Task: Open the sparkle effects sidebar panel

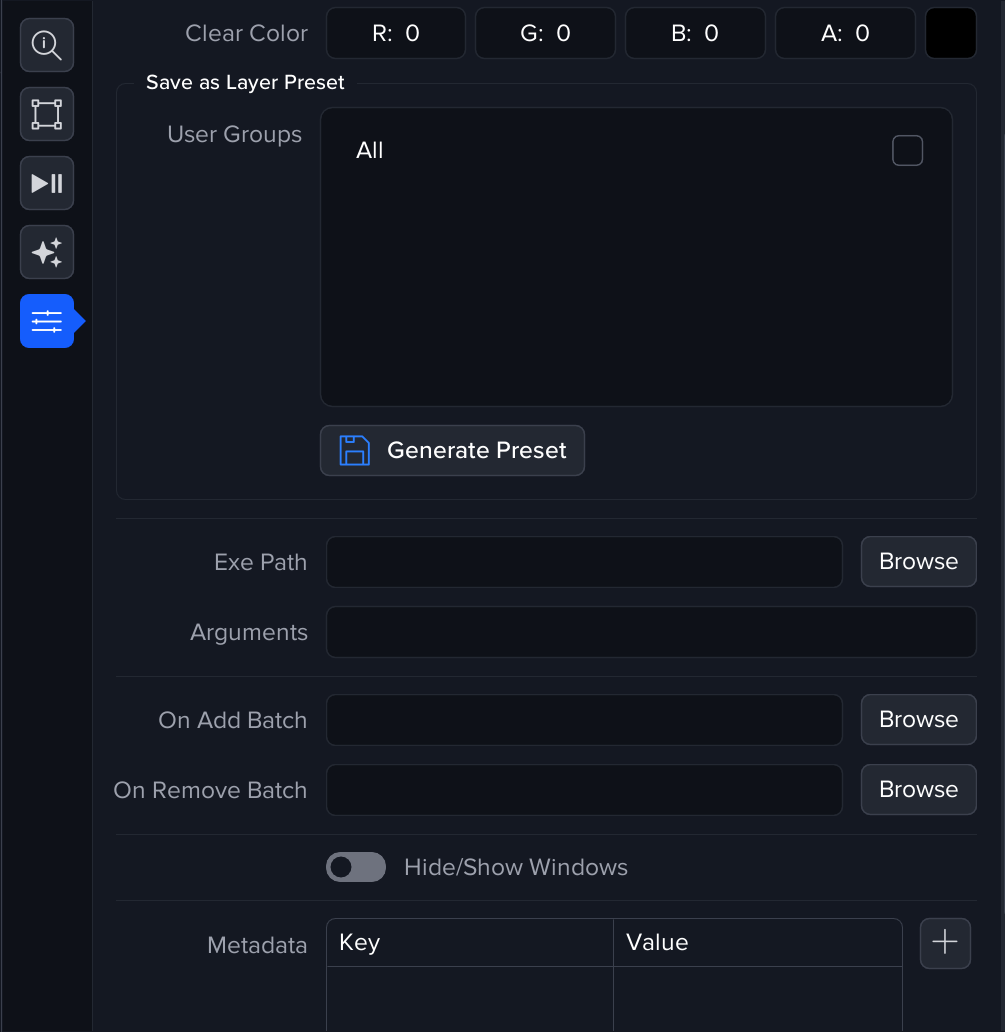Action: (47, 252)
